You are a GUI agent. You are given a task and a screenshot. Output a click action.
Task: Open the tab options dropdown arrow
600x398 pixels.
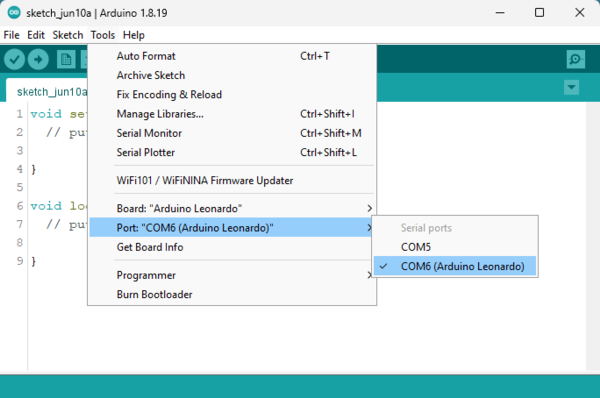(x=571, y=87)
